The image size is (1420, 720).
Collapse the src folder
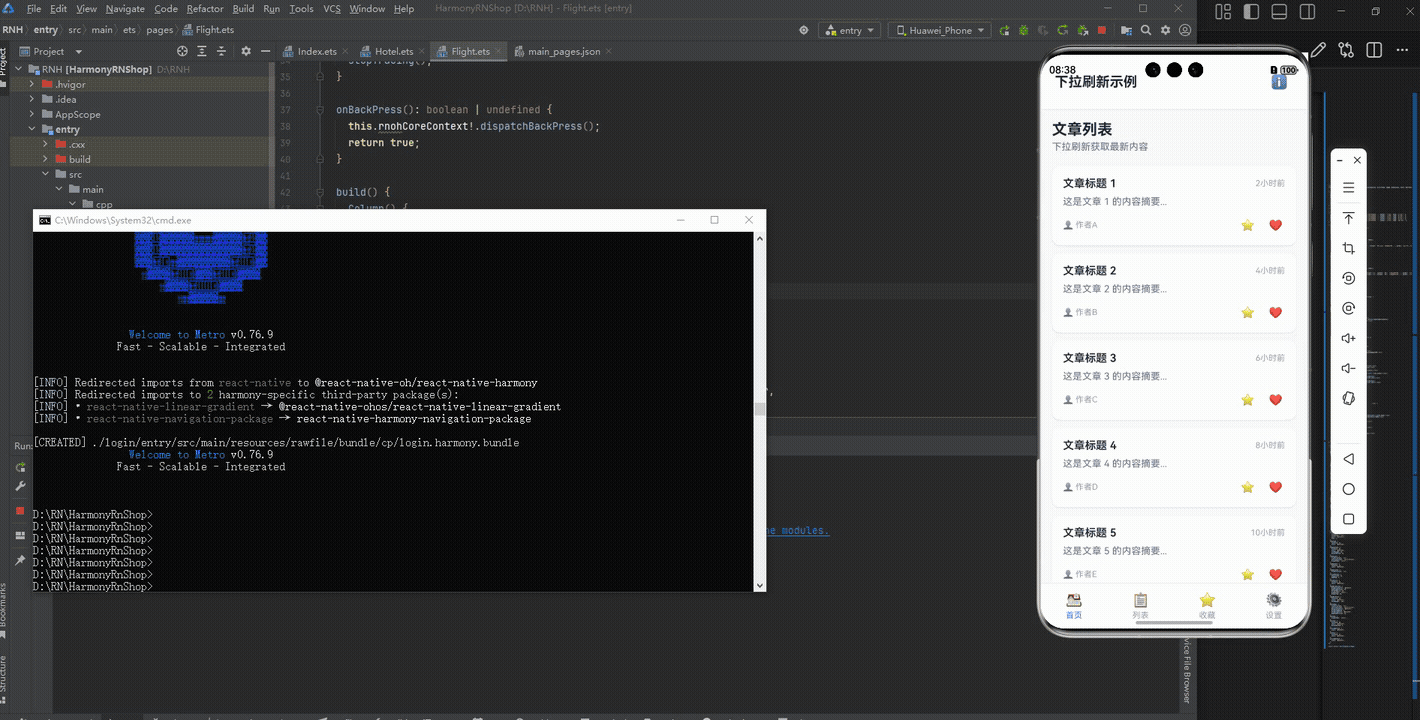46,174
